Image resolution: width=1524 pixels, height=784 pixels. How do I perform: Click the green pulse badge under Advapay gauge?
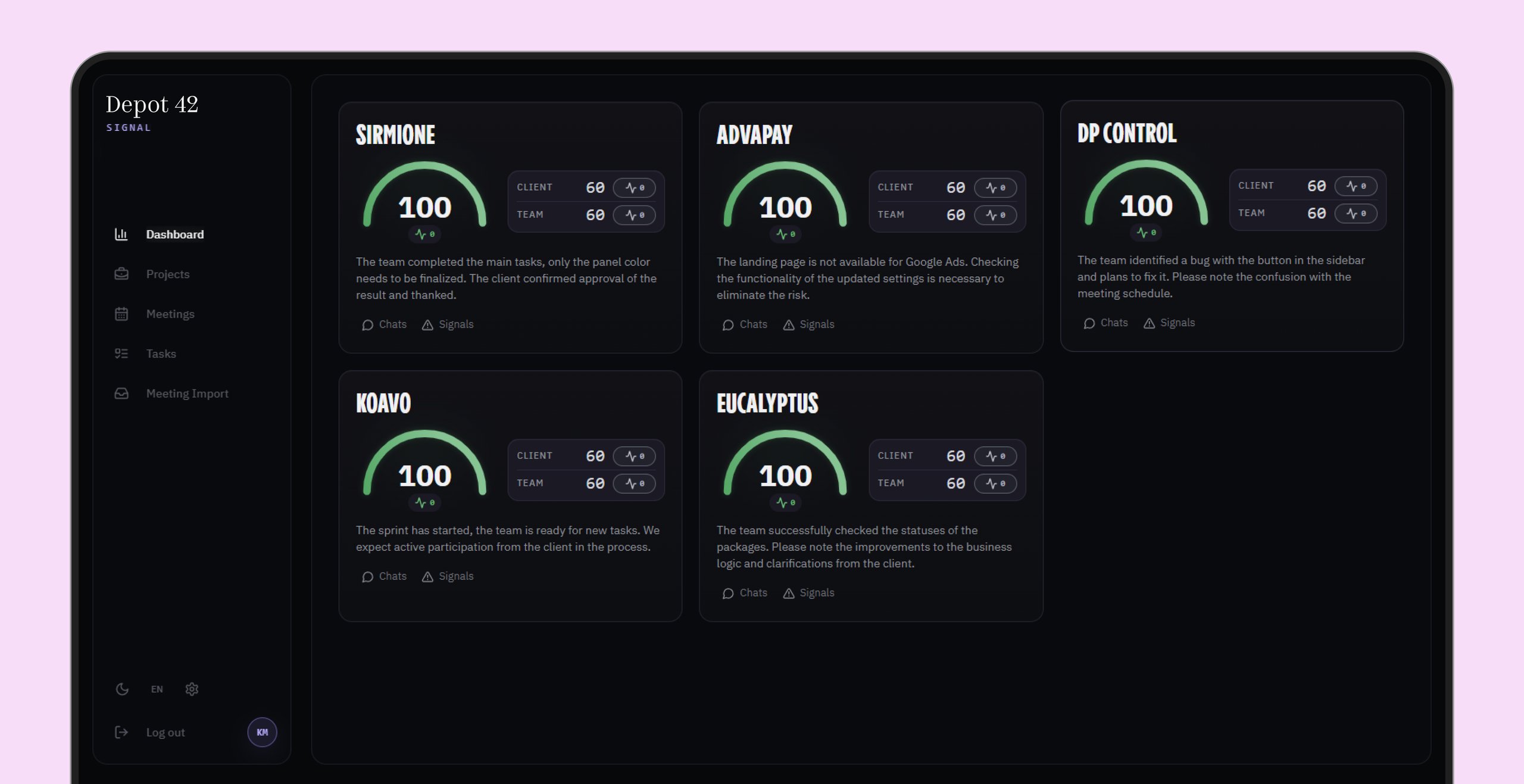point(786,235)
